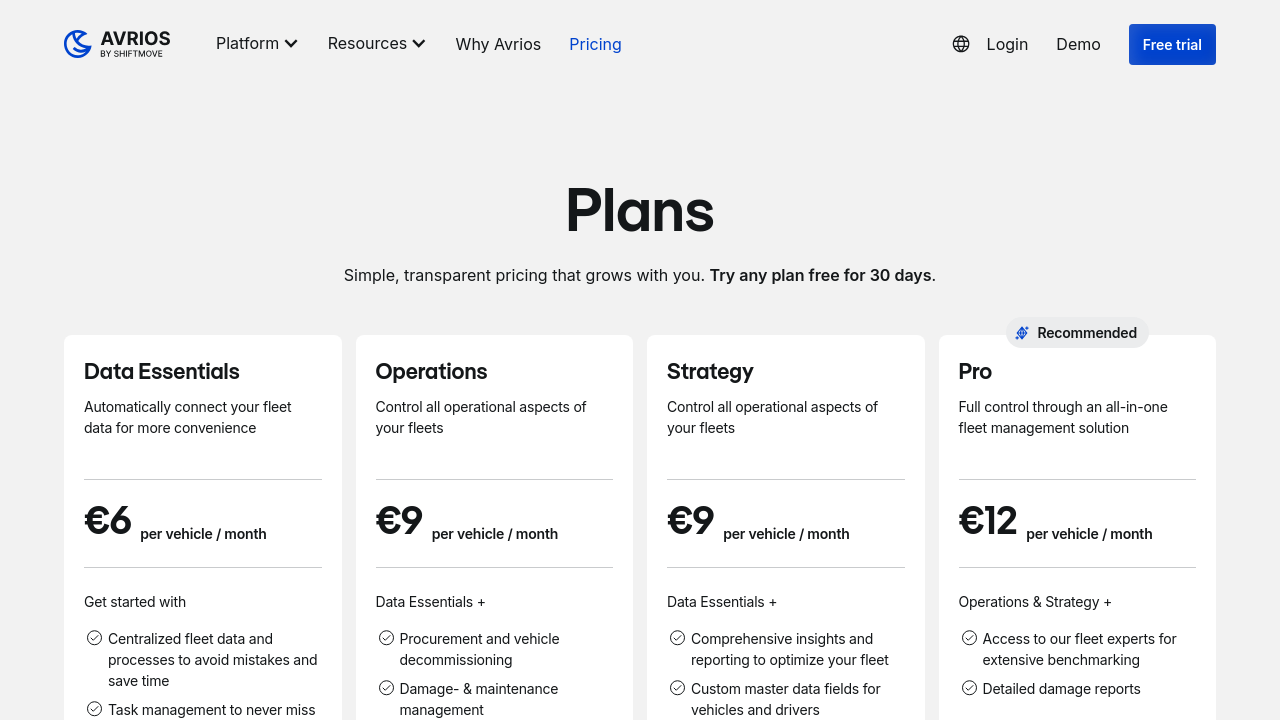1280x720 pixels.
Task: Open the Login link
Action: (1007, 44)
